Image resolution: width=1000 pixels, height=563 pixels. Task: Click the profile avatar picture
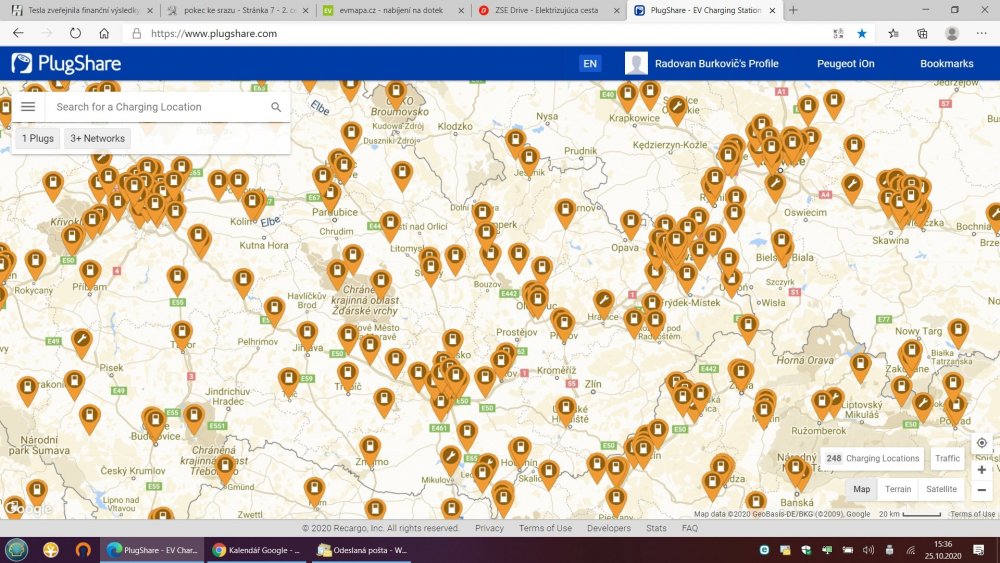pos(636,63)
